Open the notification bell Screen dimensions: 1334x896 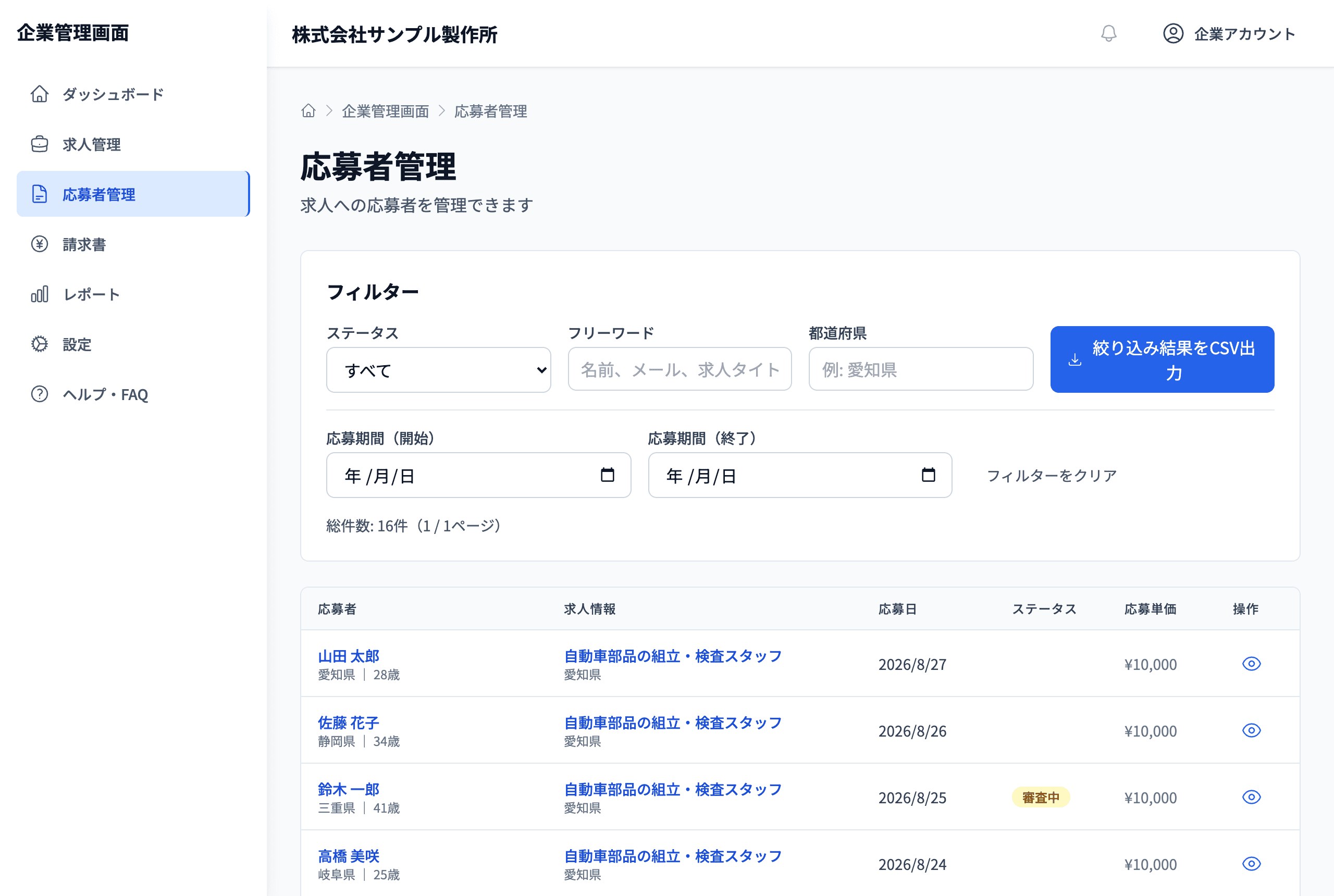(x=1108, y=34)
